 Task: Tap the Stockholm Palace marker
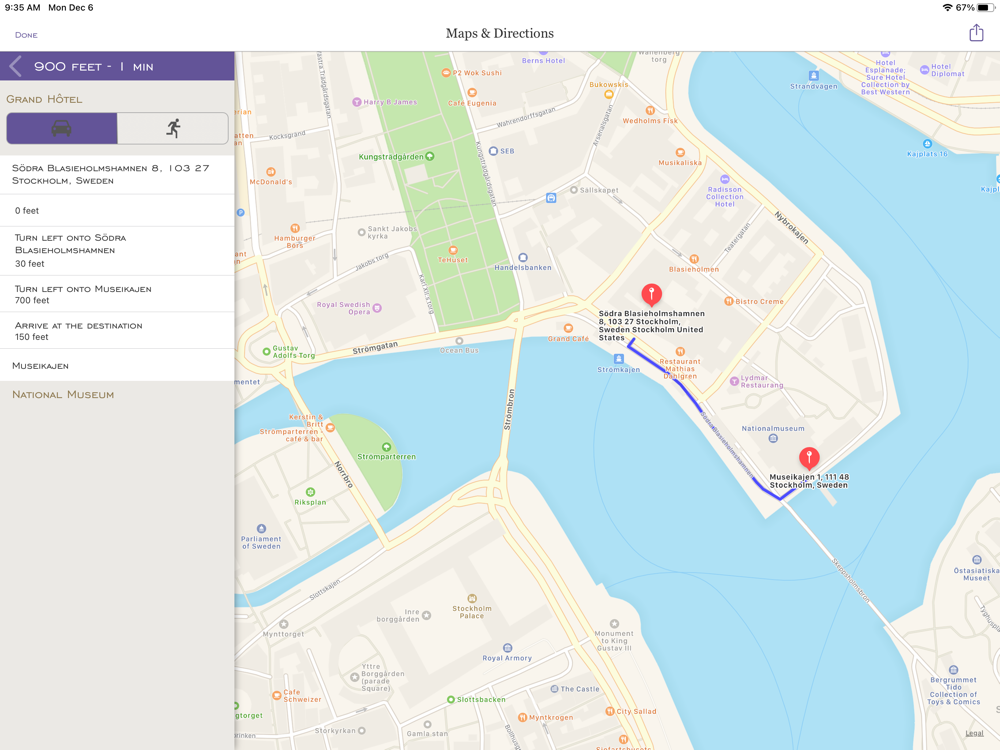coord(472,598)
